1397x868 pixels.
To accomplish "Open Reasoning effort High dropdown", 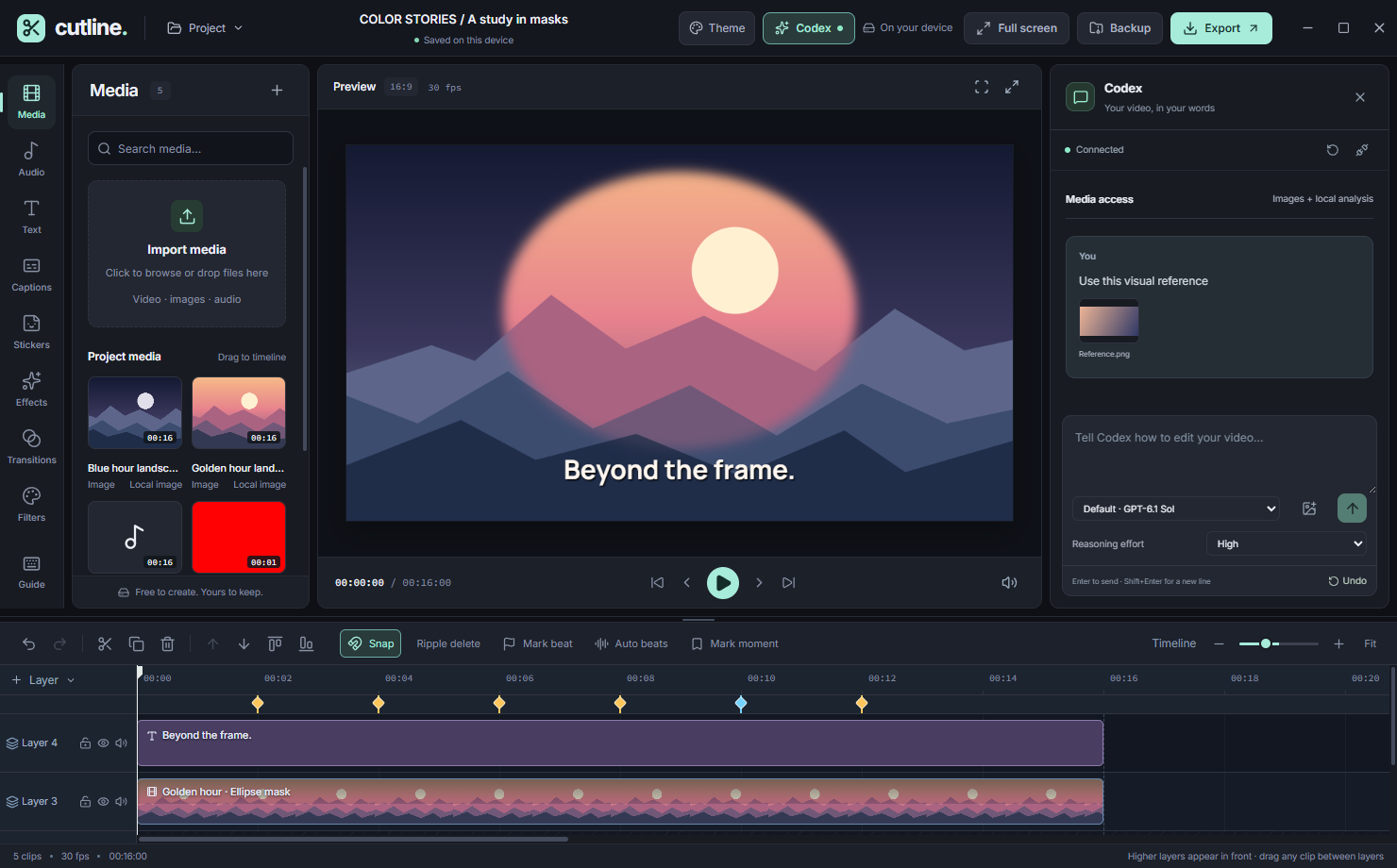I will tap(1286, 543).
